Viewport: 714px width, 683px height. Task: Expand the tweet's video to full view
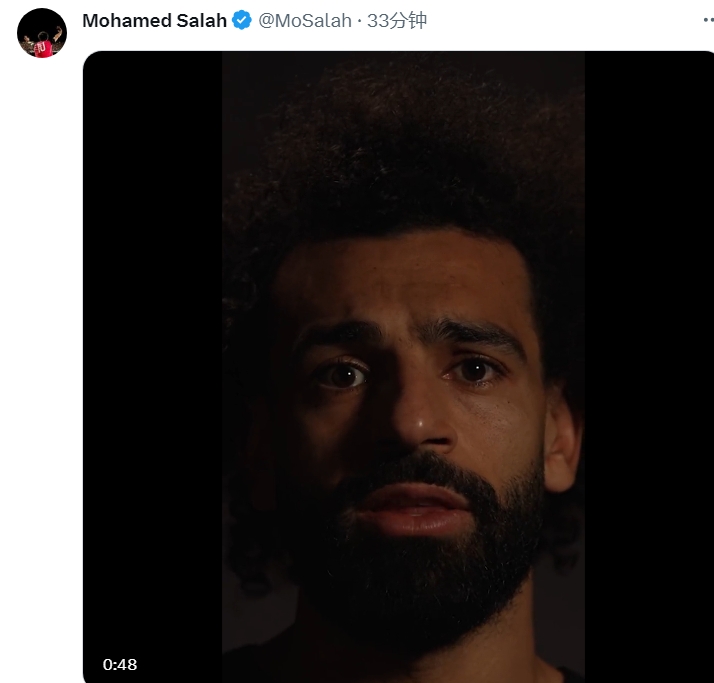[x=403, y=367]
